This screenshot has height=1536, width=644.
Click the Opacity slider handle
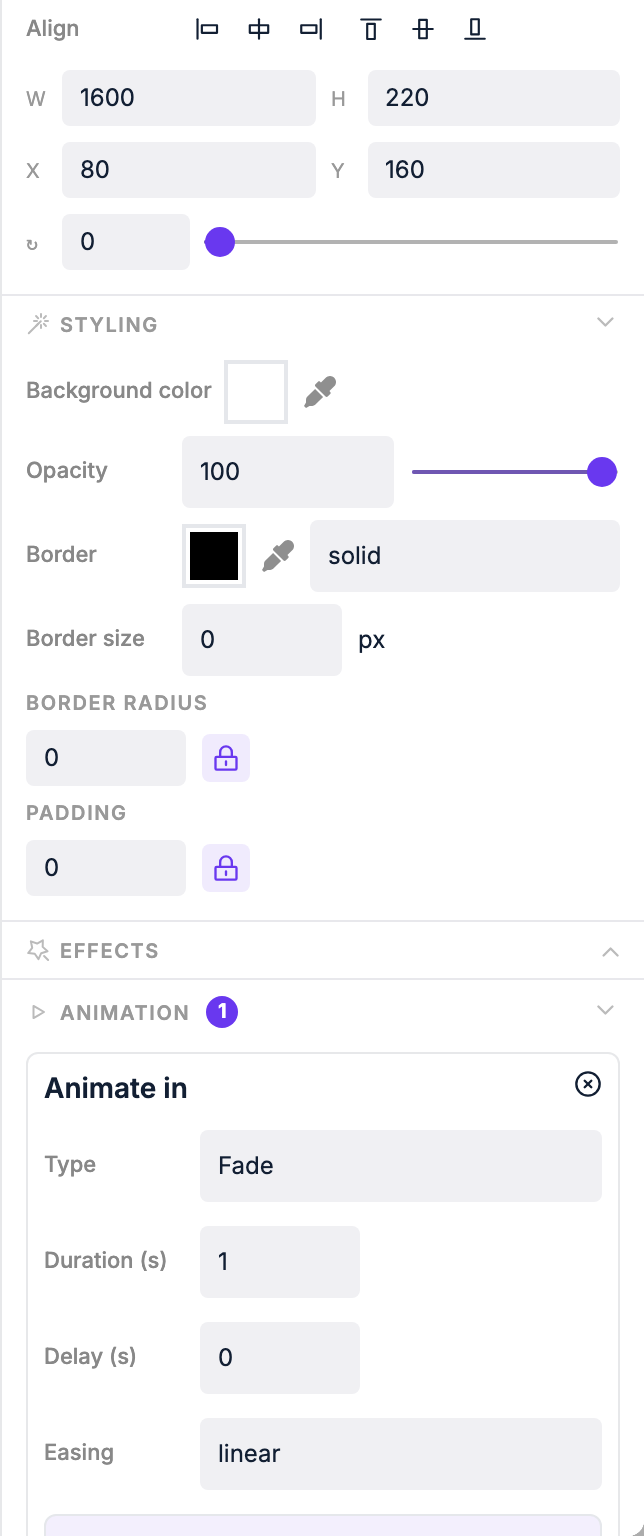click(x=601, y=471)
